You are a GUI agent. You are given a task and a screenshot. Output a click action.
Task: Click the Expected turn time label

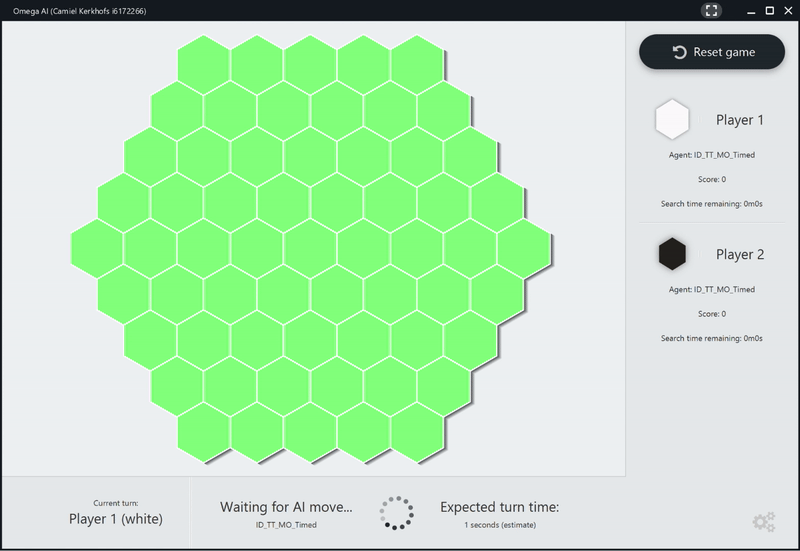click(499, 507)
